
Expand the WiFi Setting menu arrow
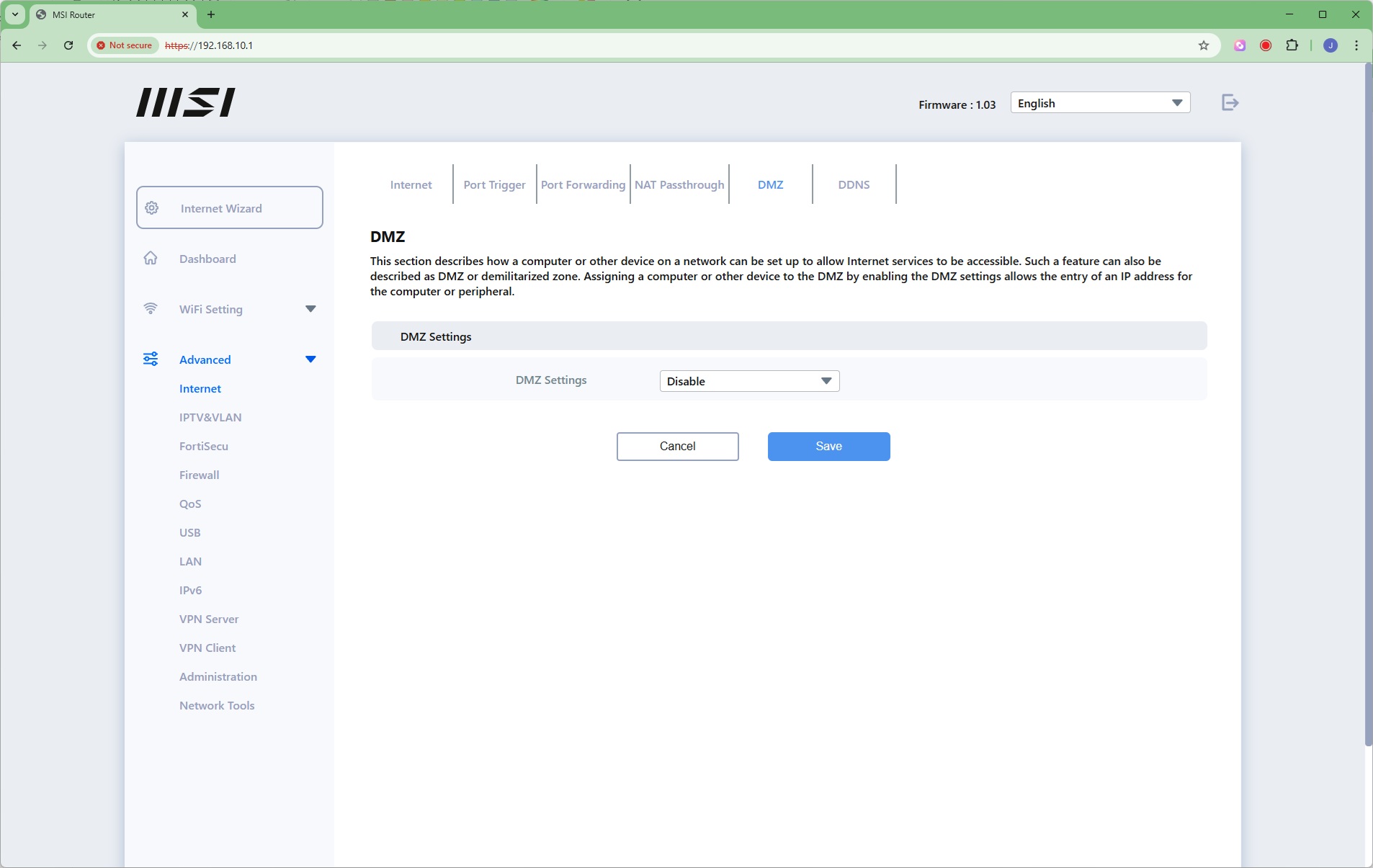(310, 309)
